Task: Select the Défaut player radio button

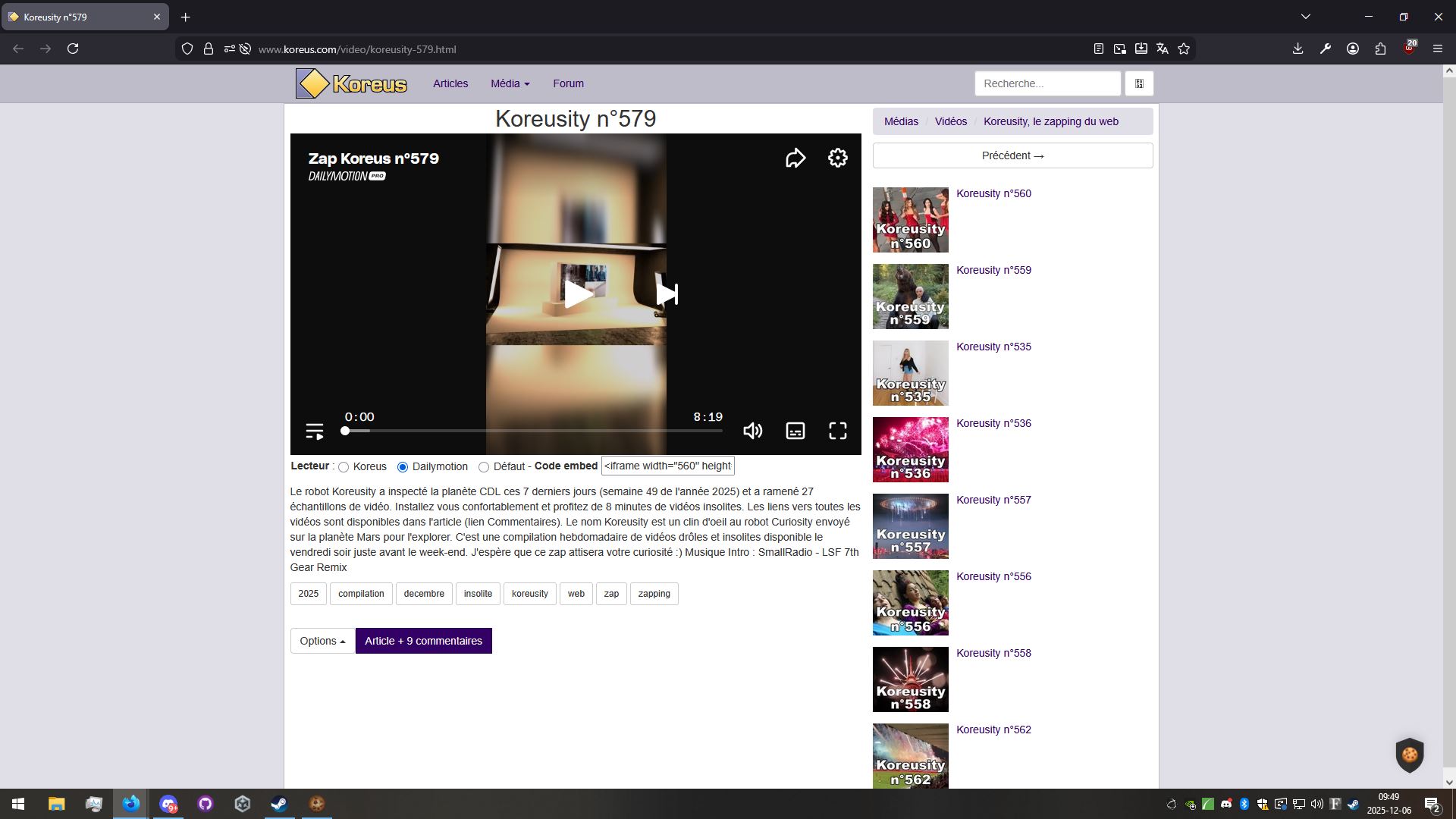Action: tap(484, 467)
